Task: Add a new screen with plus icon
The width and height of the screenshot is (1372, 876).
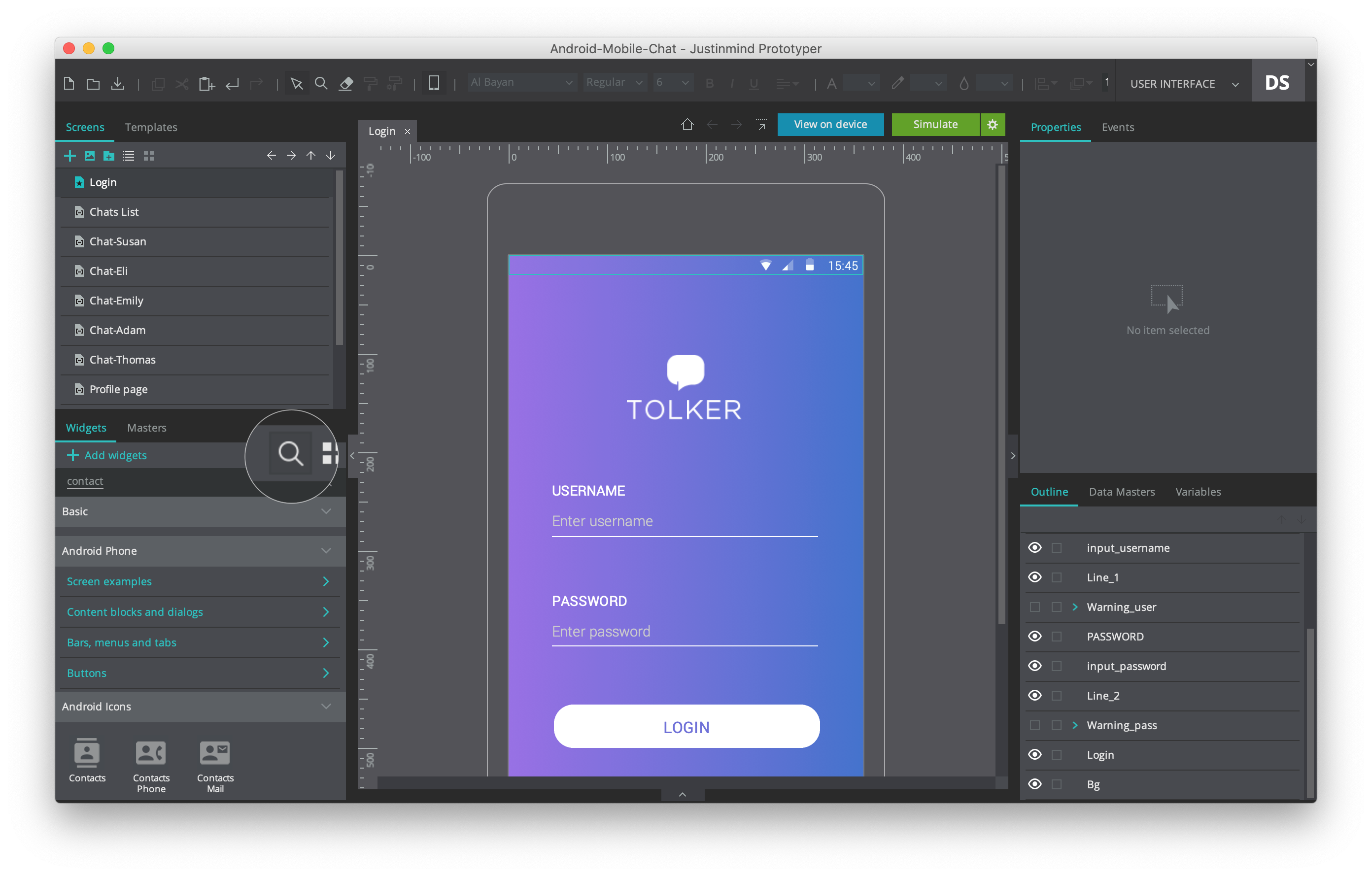Action: tap(70, 156)
